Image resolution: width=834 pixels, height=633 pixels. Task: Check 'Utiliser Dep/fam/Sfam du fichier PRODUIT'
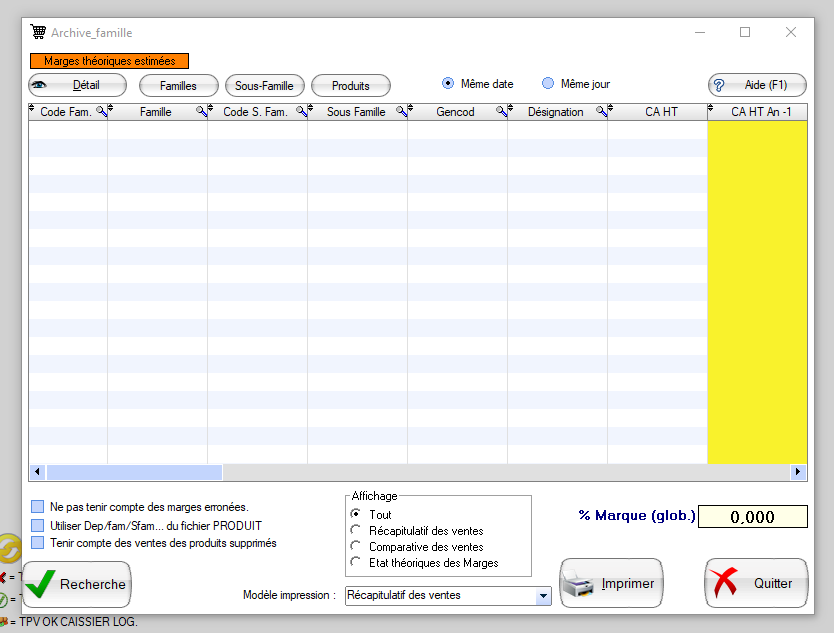point(38,525)
